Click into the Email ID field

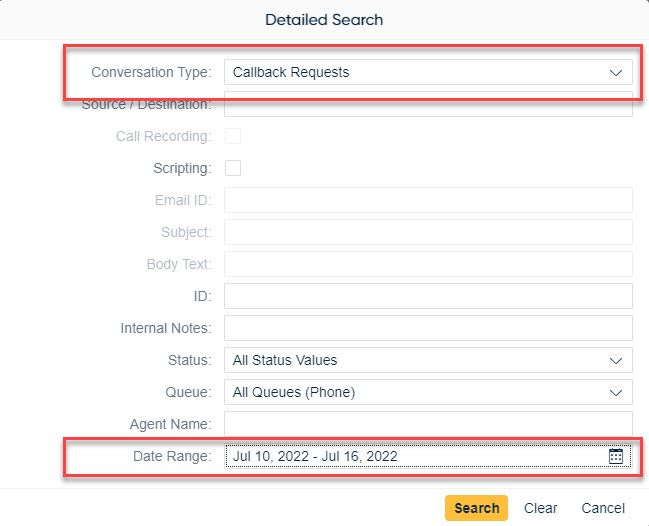(x=428, y=200)
